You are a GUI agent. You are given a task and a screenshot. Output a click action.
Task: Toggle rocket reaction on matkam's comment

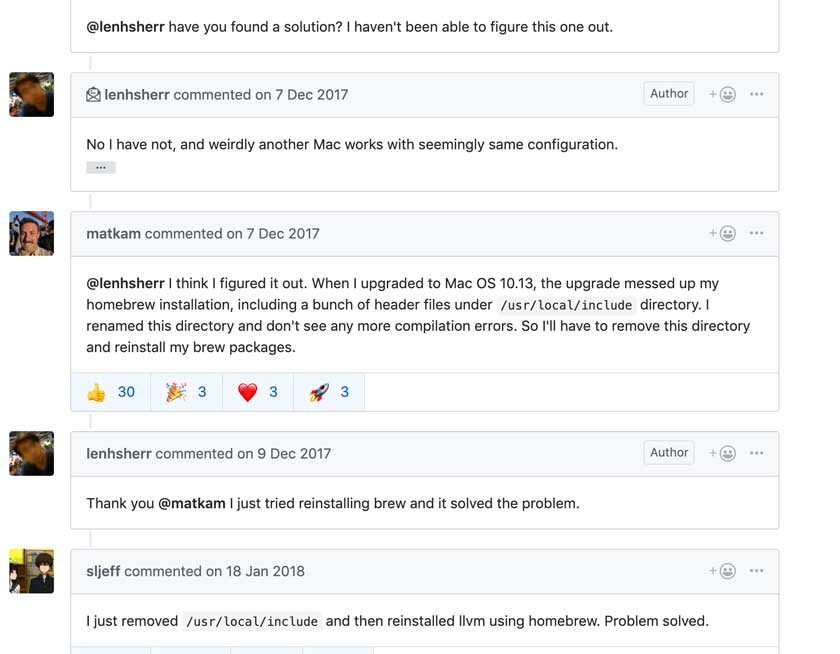click(x=329, y=392)
